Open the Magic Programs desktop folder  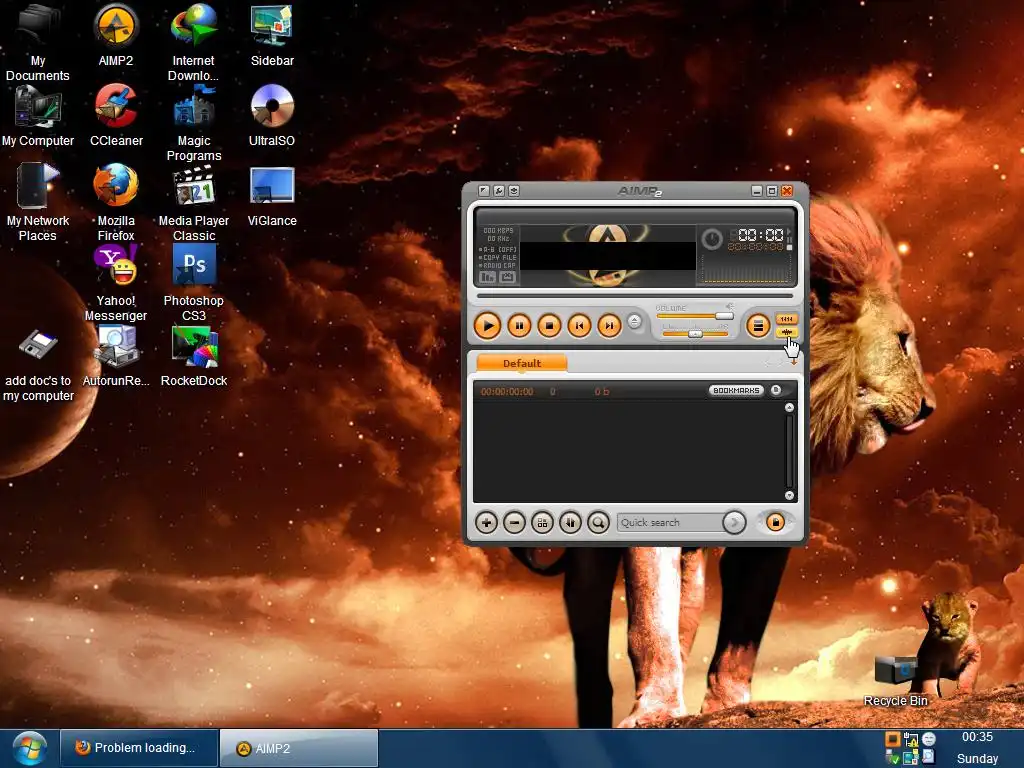click(x=194, y=123)
